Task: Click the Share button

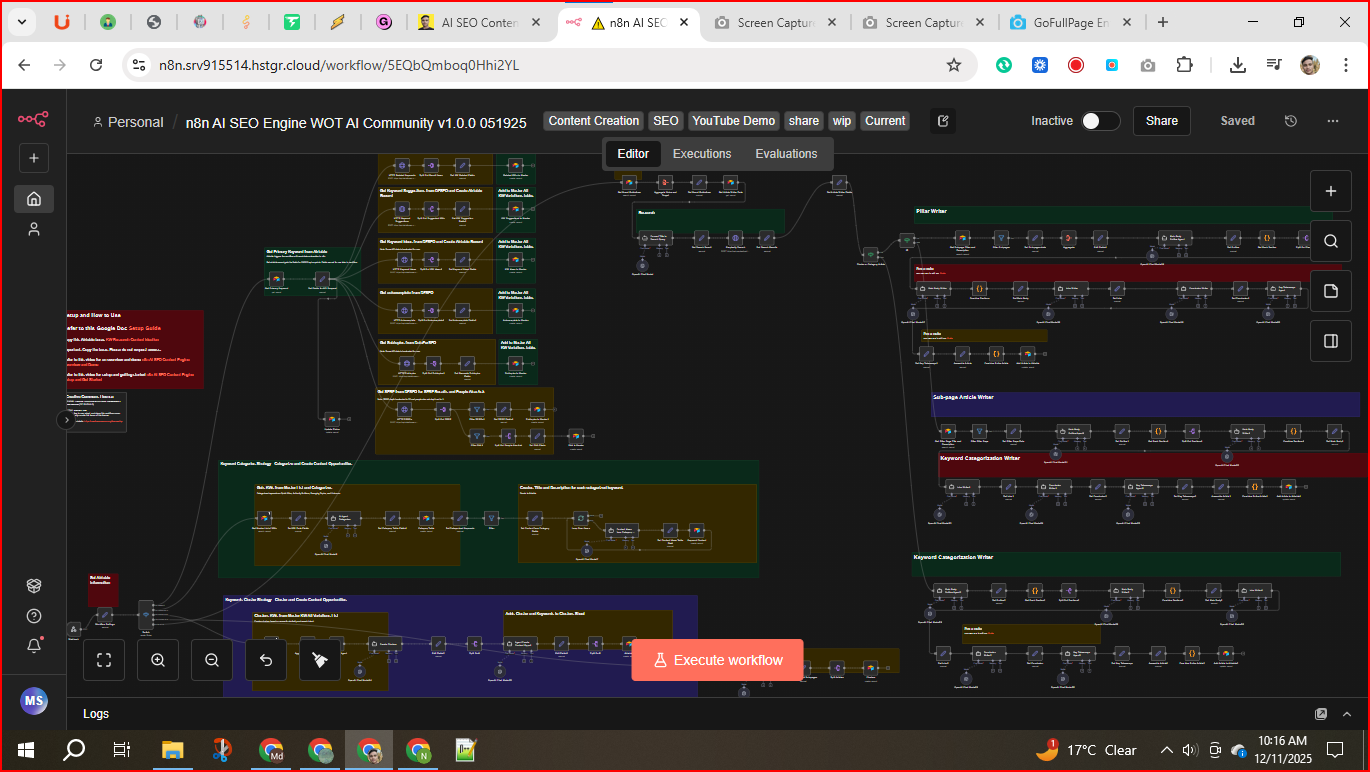Action: pyautogui.click(x=1162, y=121)
